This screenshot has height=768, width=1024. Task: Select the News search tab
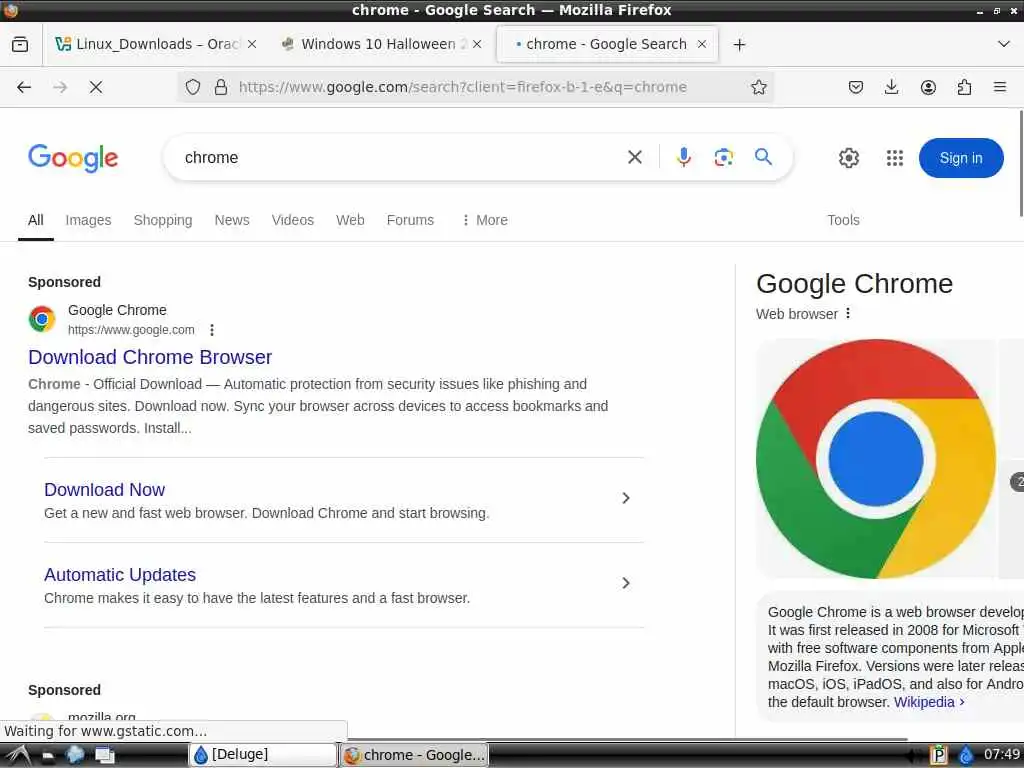coord(232,220)
